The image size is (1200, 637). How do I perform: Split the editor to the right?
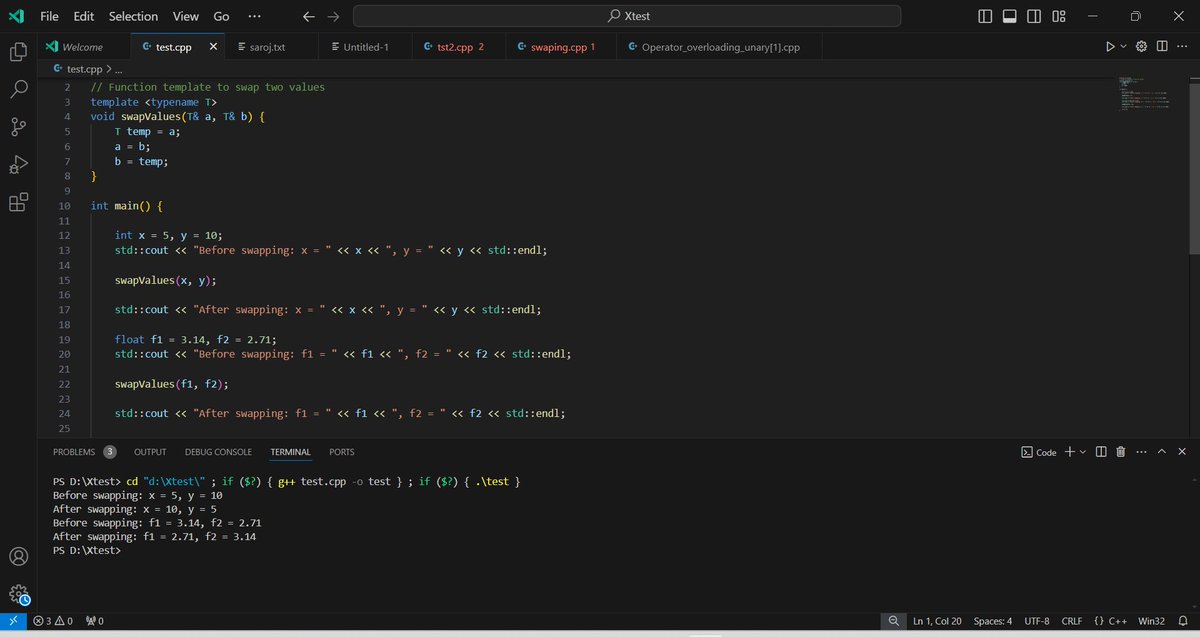(1161, 47)
